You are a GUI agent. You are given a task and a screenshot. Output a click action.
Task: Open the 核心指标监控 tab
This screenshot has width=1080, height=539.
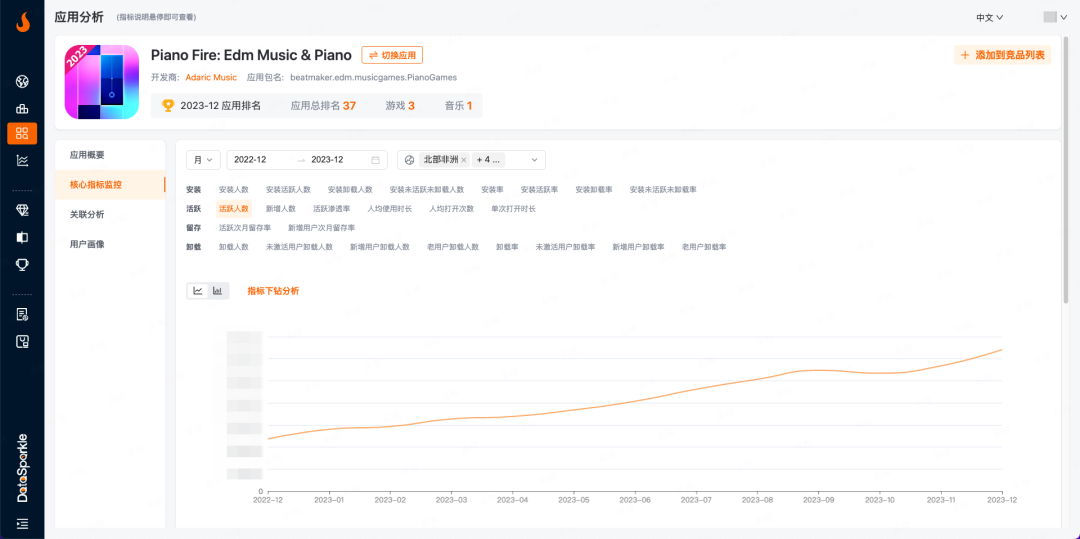point(110,184)
